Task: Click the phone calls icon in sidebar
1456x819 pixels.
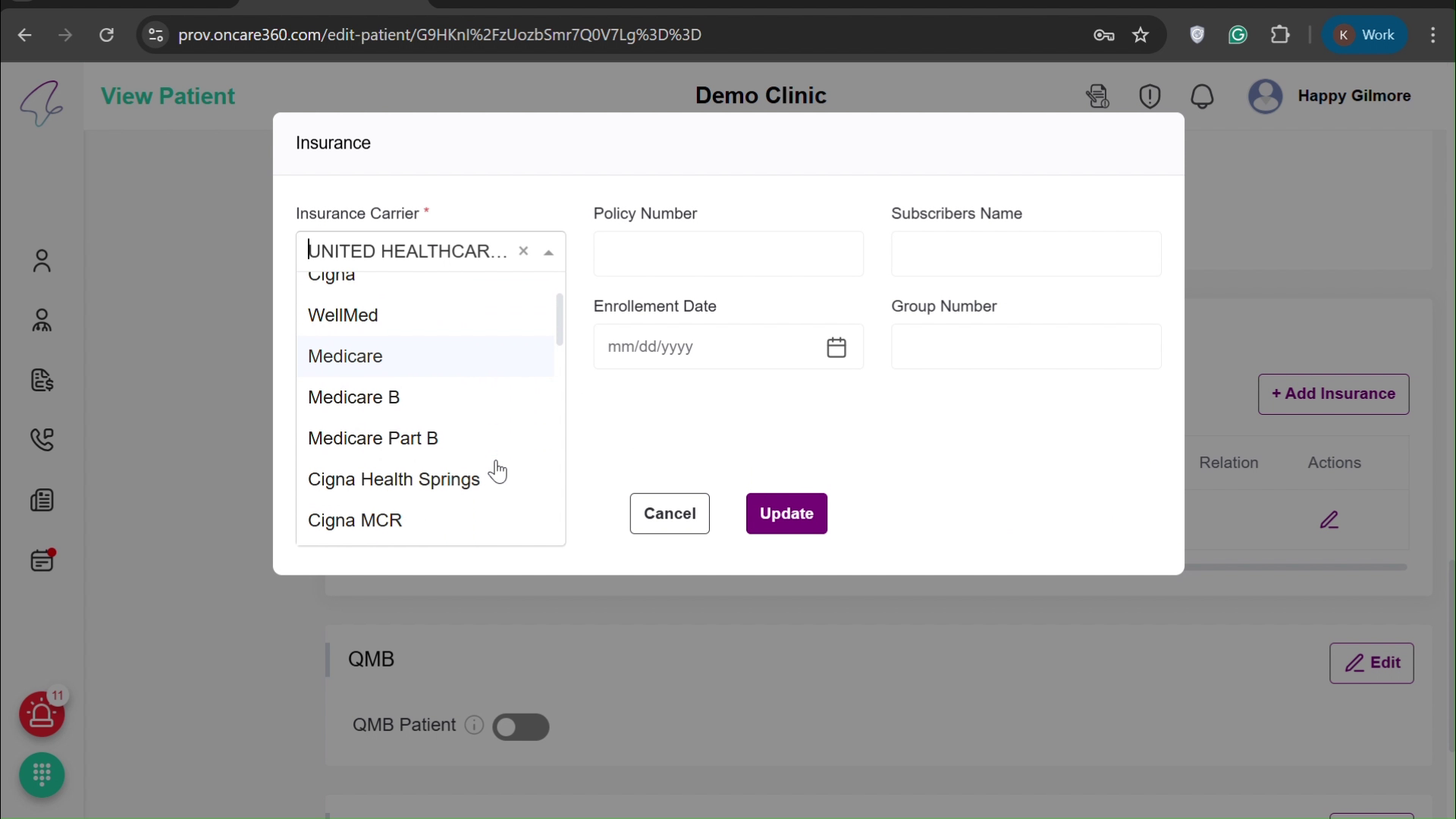Action: point(42,440)
